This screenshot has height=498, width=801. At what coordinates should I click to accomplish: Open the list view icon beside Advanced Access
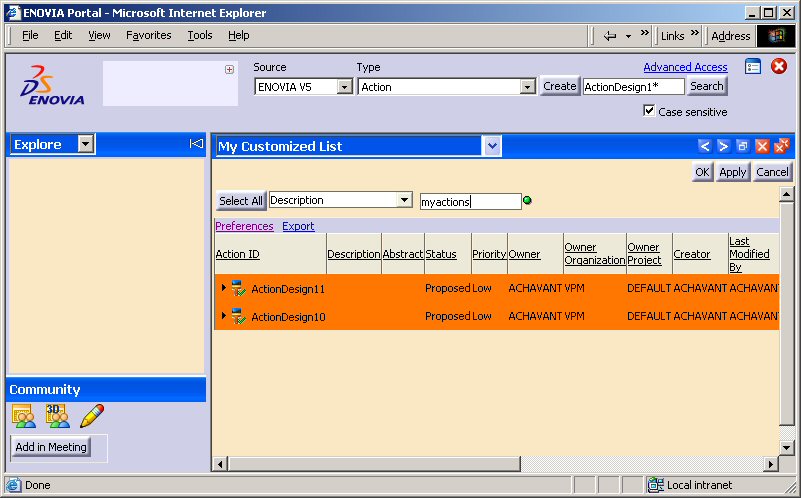click(753, 66)
